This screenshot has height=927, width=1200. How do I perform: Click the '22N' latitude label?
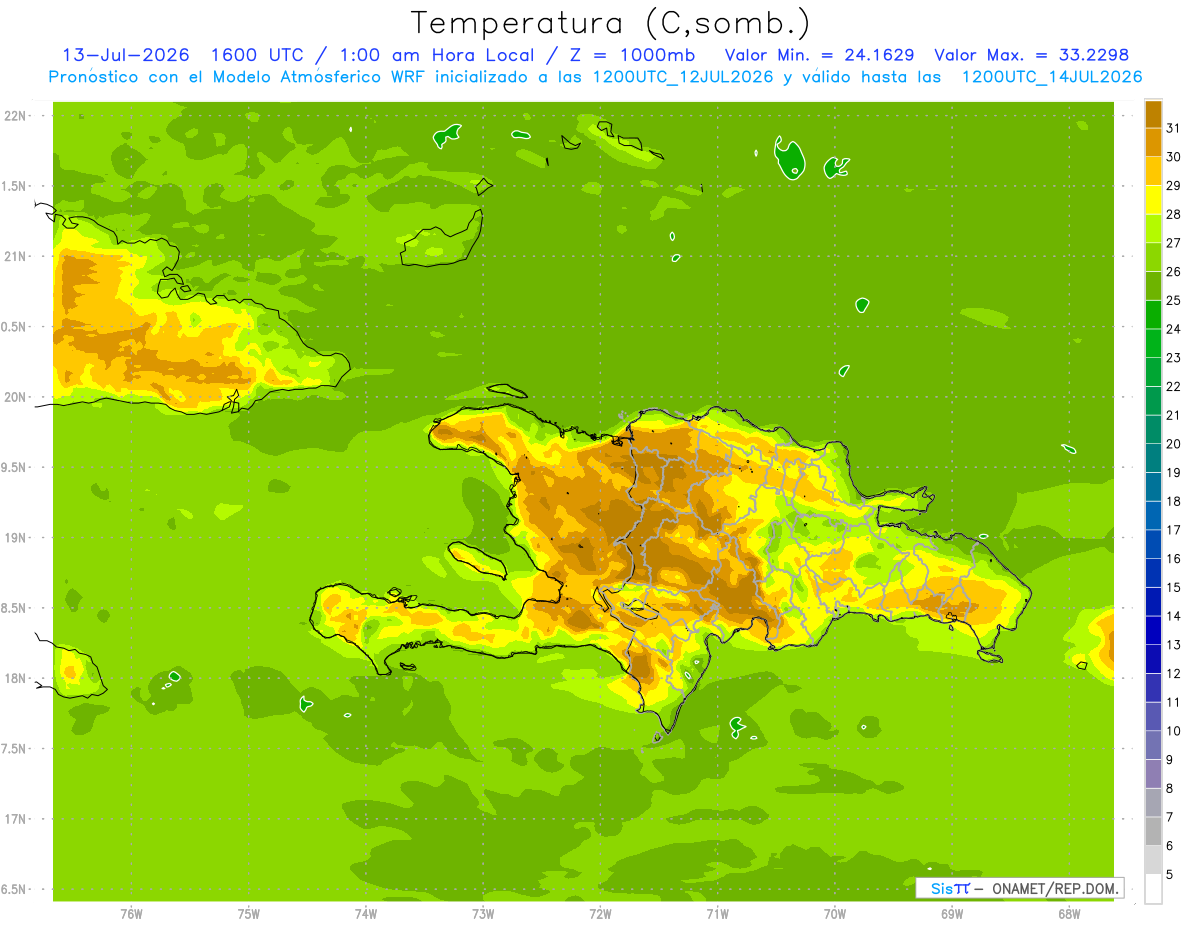pyautogui.click(x=16, y=116)
